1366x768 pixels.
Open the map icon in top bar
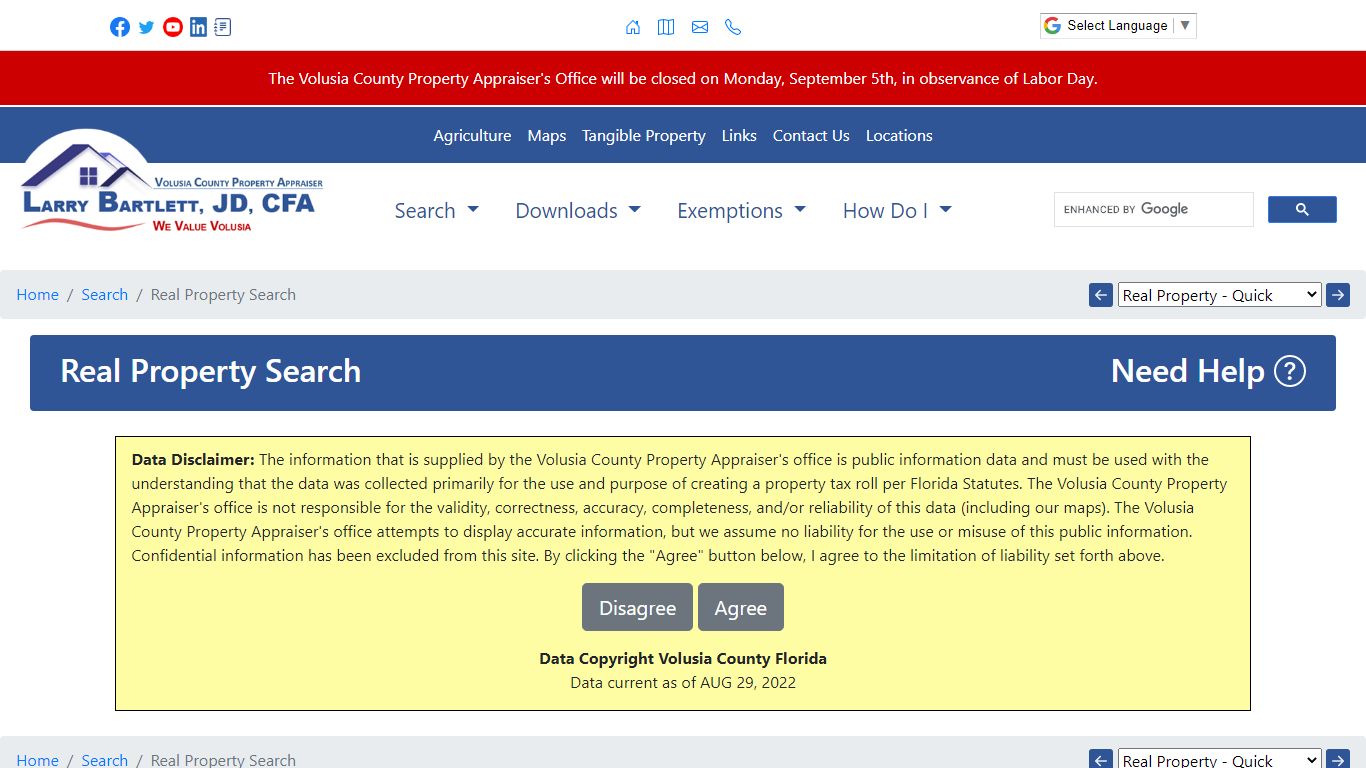666,27
